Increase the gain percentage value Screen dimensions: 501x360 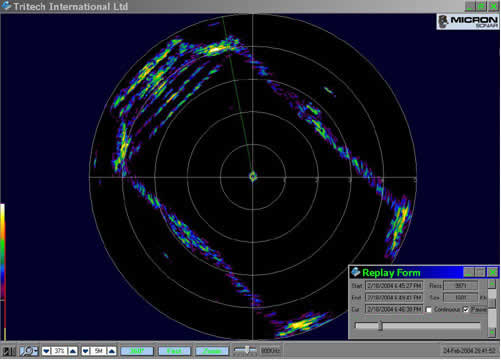click(x=73, y=351)
